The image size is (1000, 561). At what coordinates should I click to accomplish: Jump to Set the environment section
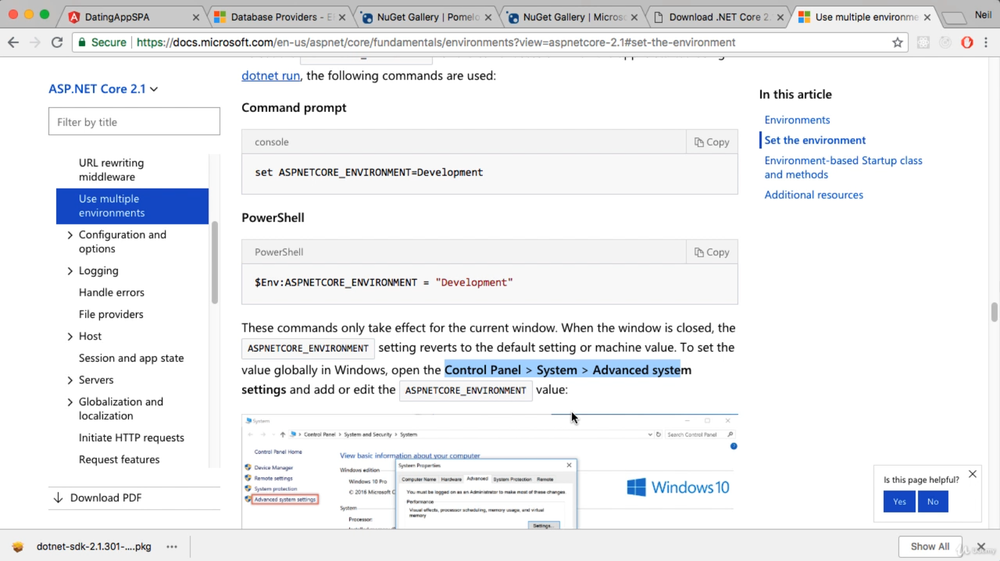click(x=814, y=140)
